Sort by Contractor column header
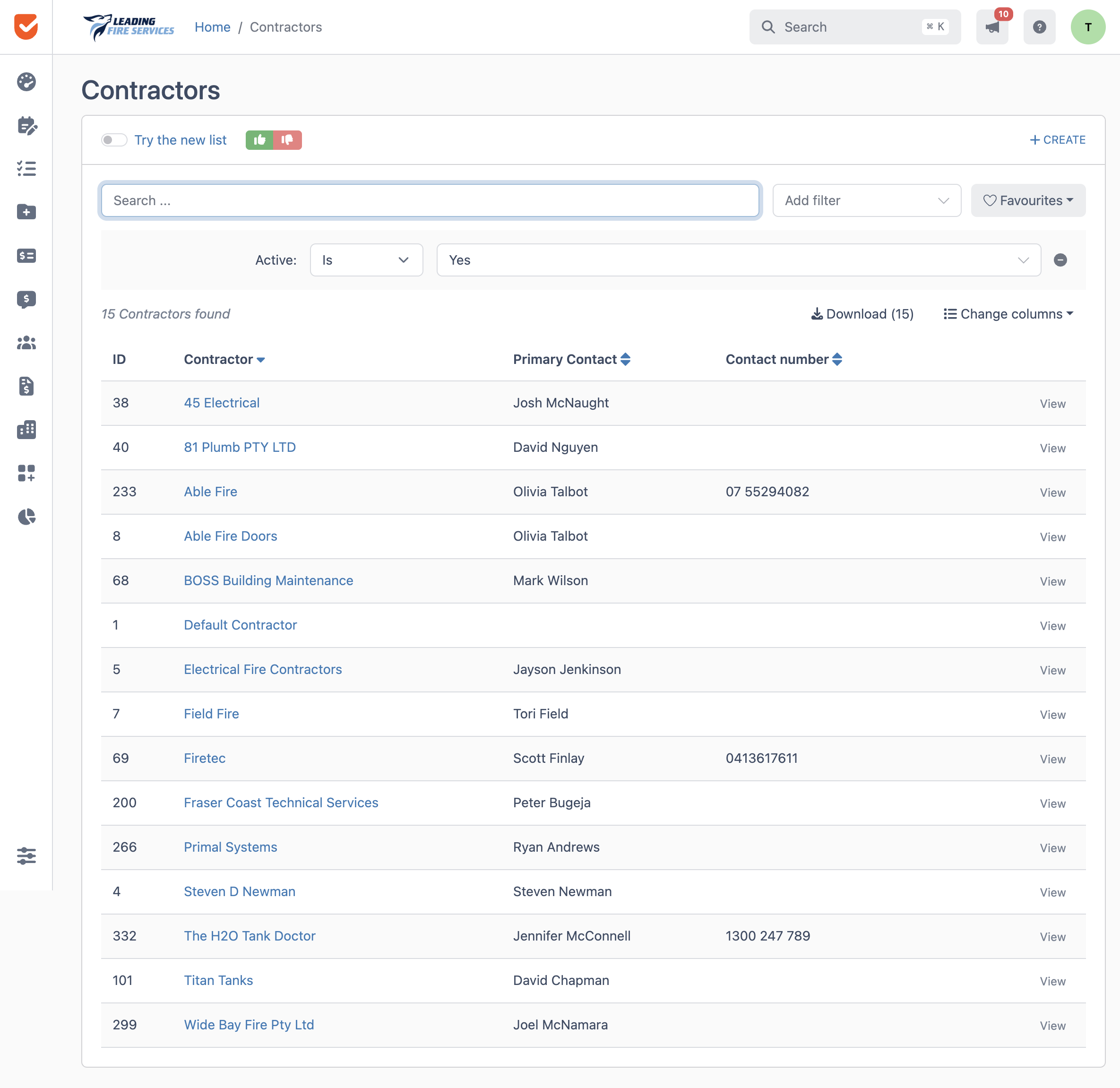 [224, 359]
